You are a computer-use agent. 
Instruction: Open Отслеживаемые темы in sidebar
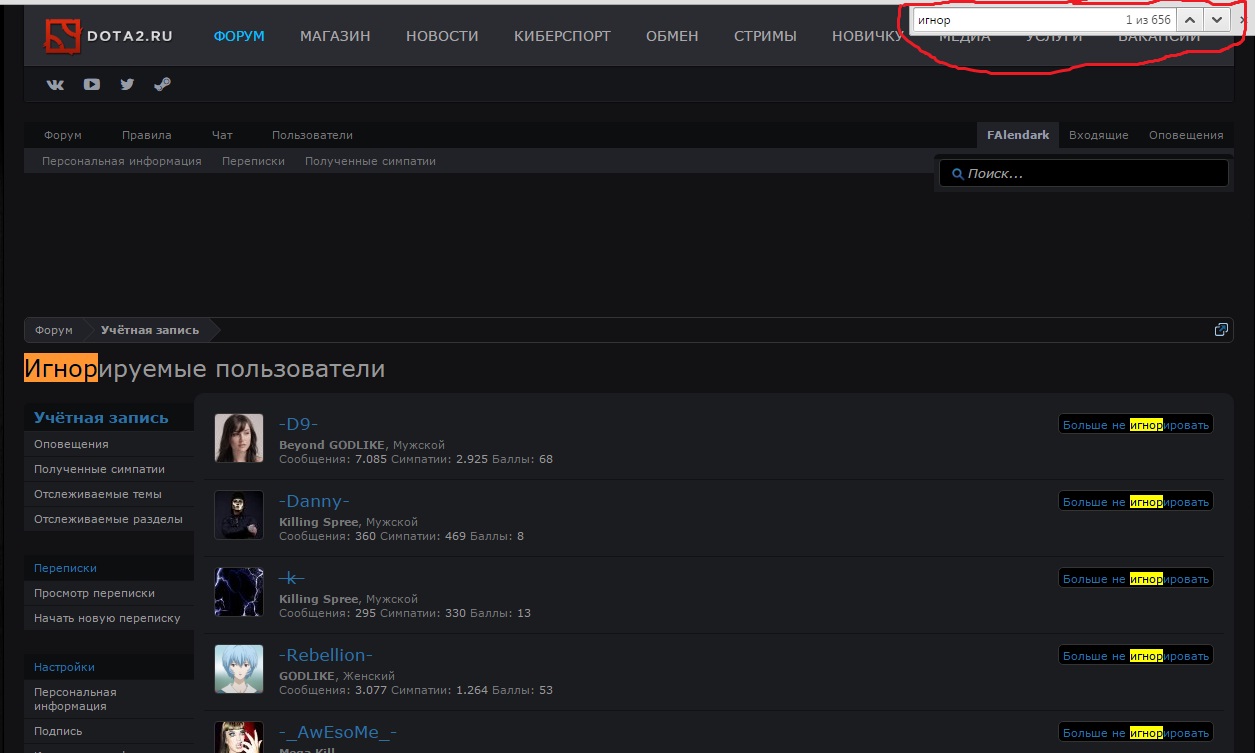pos(98,494)
